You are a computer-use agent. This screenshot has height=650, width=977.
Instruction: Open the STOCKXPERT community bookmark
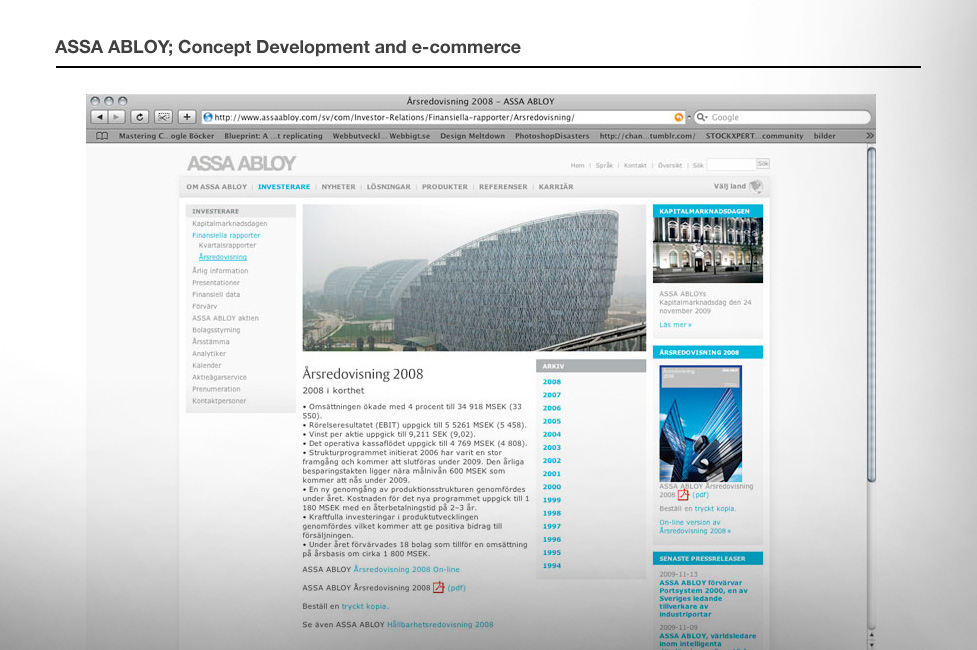point(755,136)
